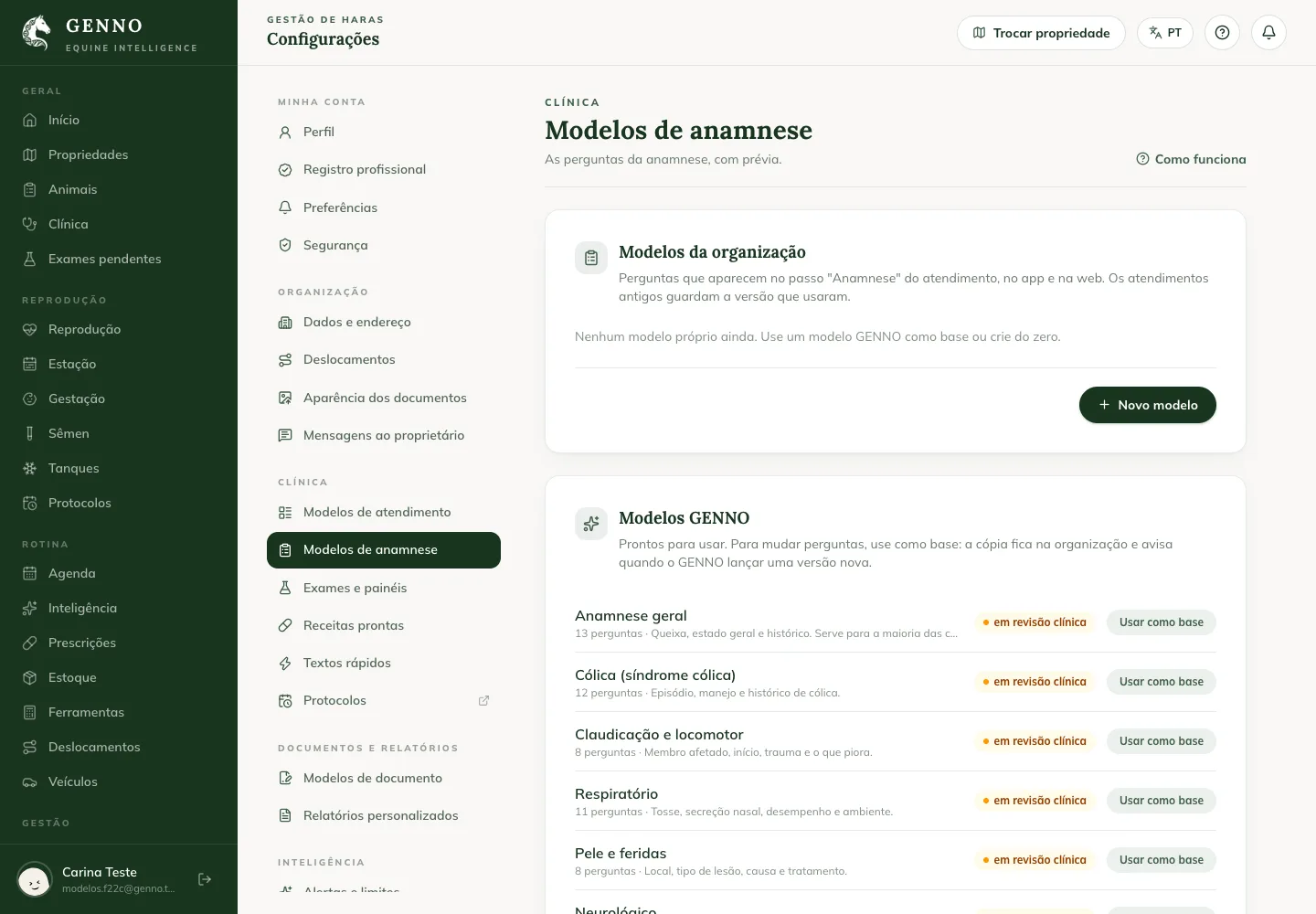Select Perfil settings page
This screenshot has width=1316, height=914.
[x=384, y=132]
